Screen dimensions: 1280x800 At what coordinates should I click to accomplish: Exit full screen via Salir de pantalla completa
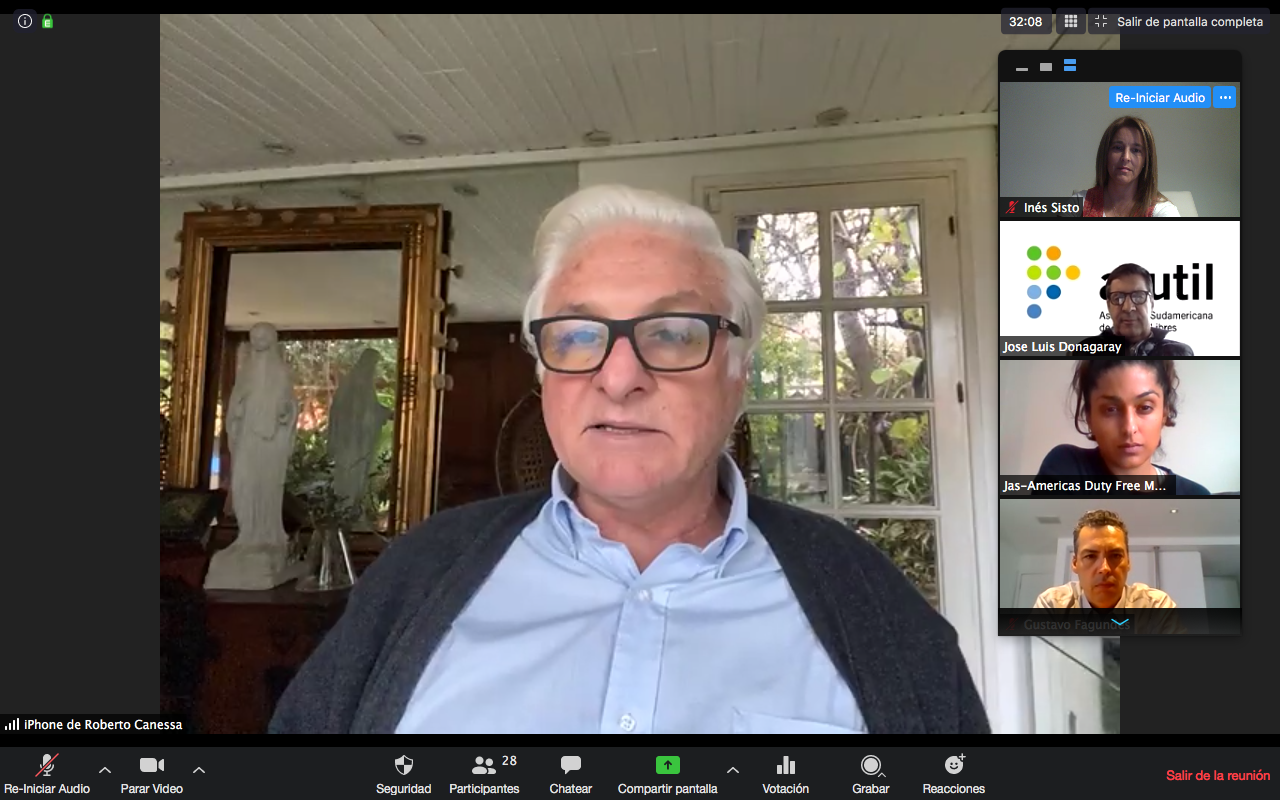coord(1179,21)
